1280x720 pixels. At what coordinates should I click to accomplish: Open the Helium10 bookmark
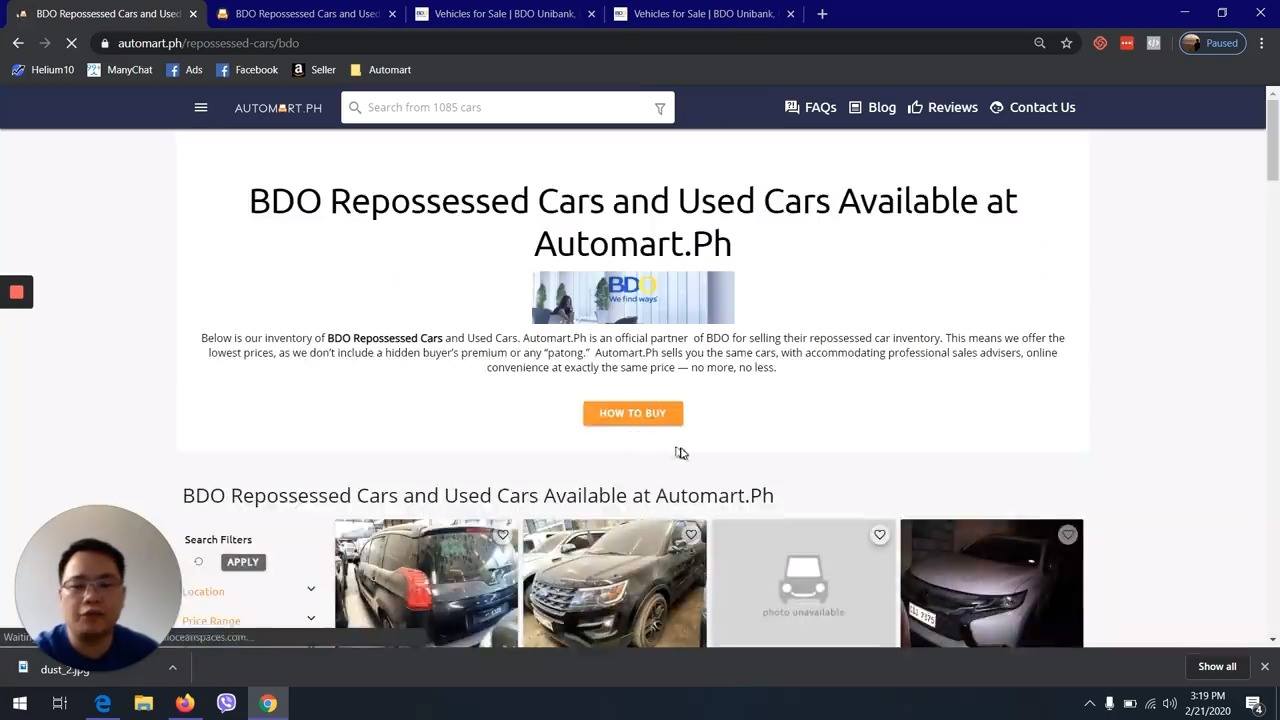click(x=43, y=70)
